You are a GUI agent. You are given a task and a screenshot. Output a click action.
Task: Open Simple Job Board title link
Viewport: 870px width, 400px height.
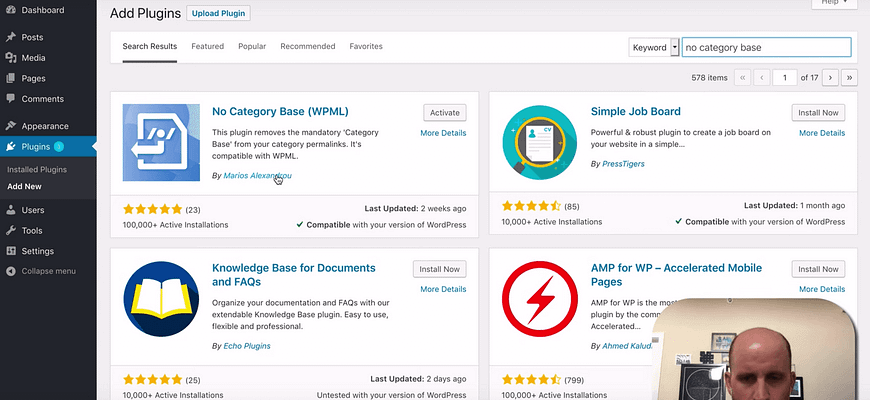point(635,112)
